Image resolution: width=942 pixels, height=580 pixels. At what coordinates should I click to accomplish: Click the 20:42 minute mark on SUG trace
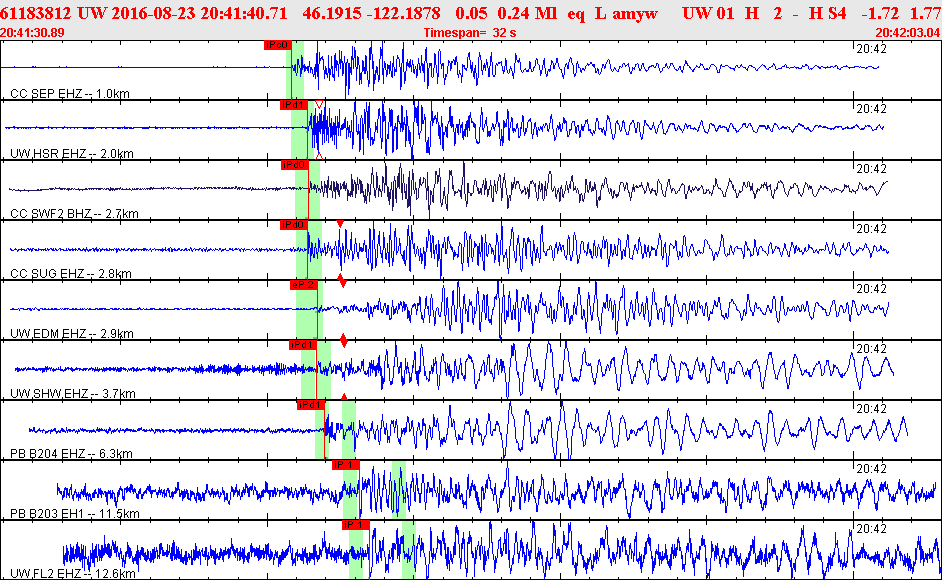[x=871, y=230]
